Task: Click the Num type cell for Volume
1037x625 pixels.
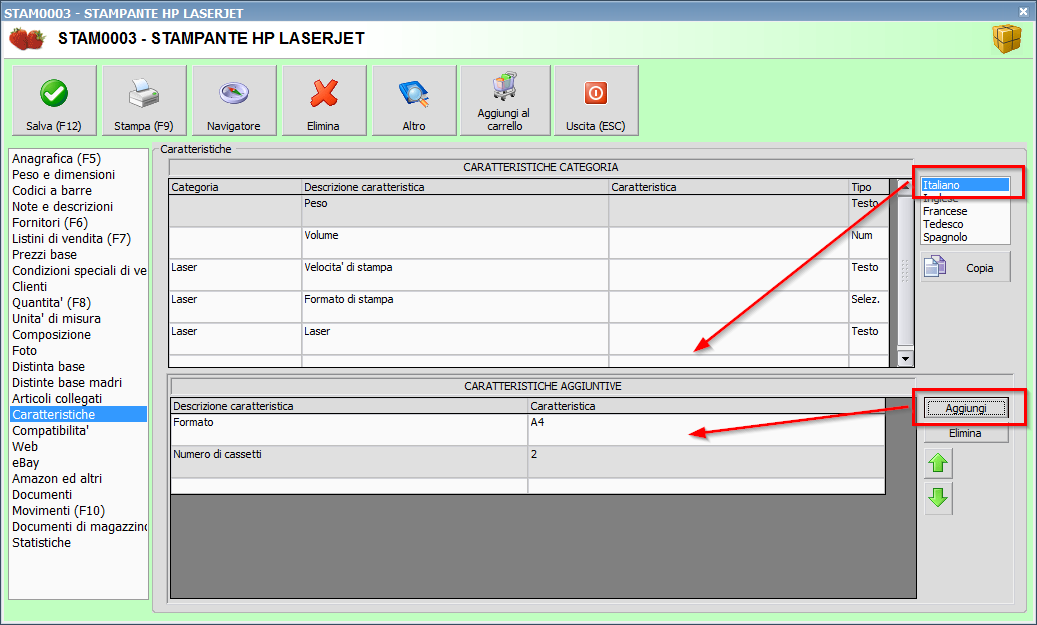Action: [x=869, y=243]
